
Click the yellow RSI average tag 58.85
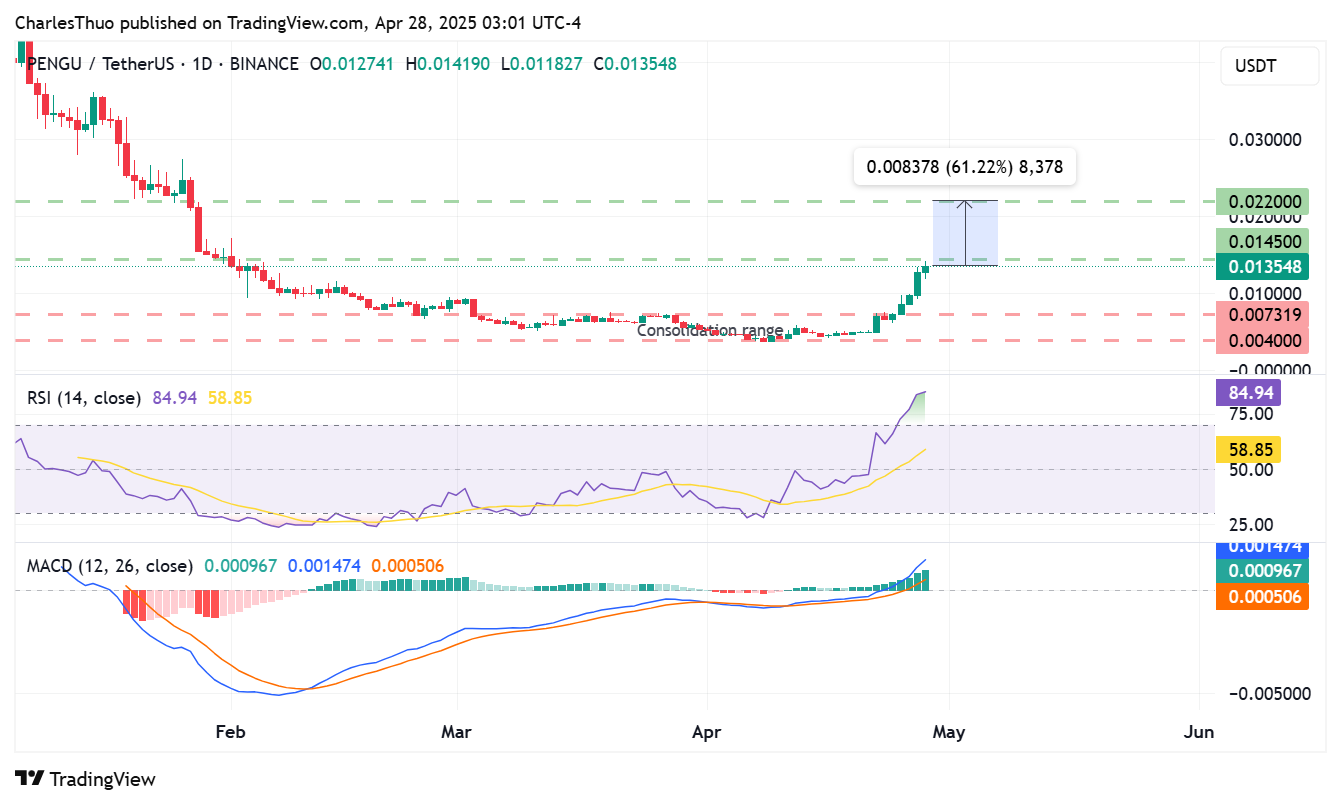click(x=1246, y=450)
